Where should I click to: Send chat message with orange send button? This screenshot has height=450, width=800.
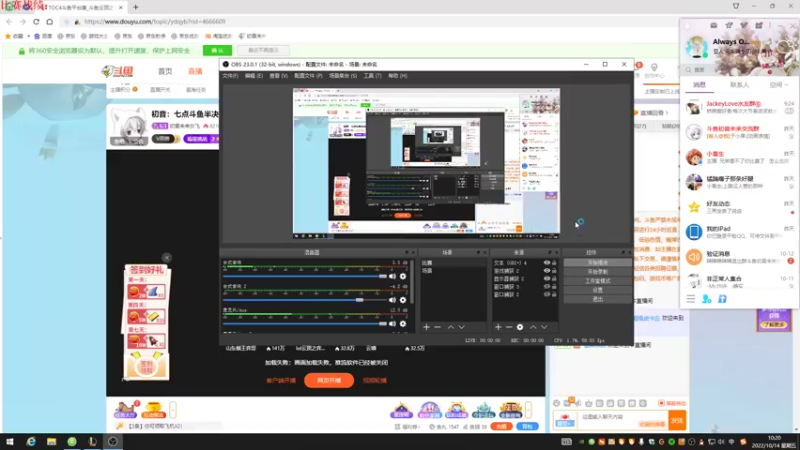point(678,420)
